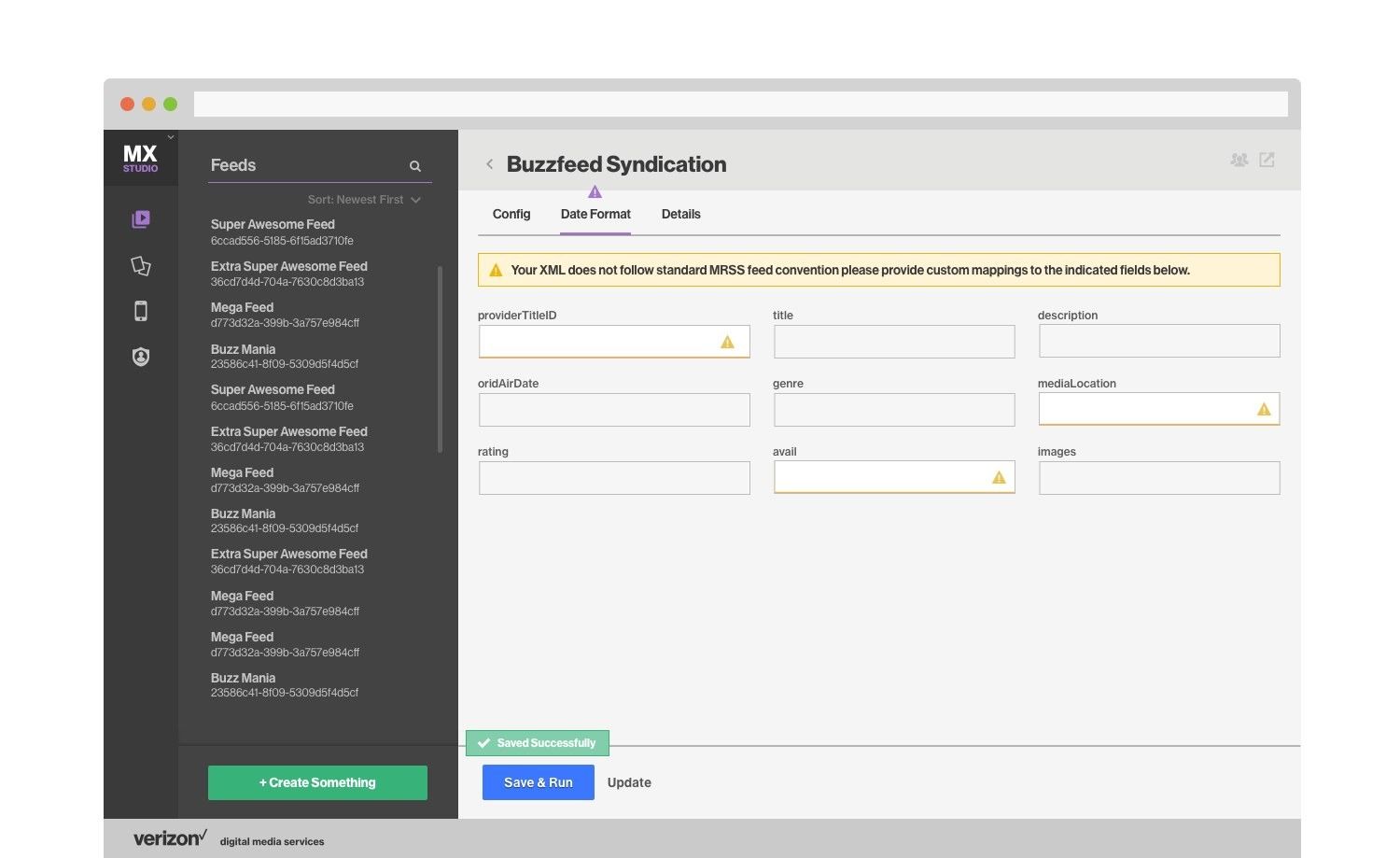Open the user shield sidebar icon

(x=141, y=357)
